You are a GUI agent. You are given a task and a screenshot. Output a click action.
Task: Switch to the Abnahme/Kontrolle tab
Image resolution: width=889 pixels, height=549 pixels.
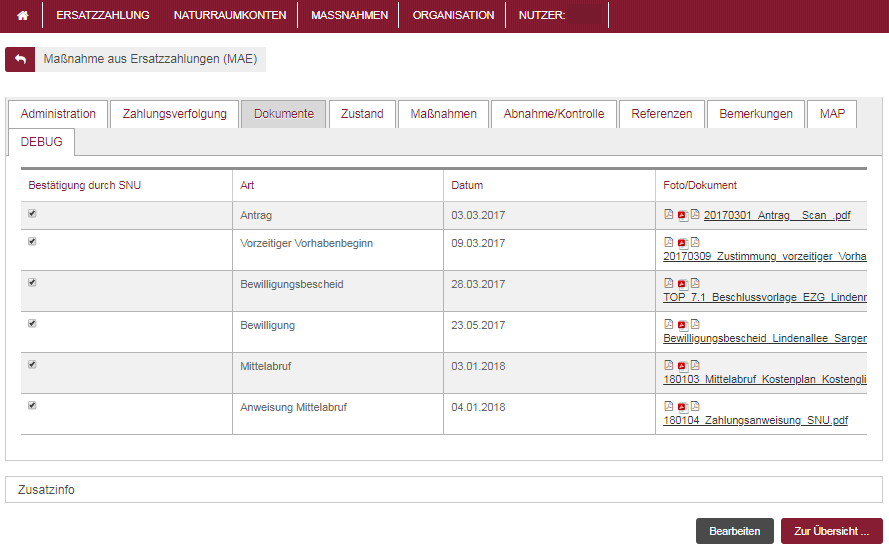[x=554, y=114]
